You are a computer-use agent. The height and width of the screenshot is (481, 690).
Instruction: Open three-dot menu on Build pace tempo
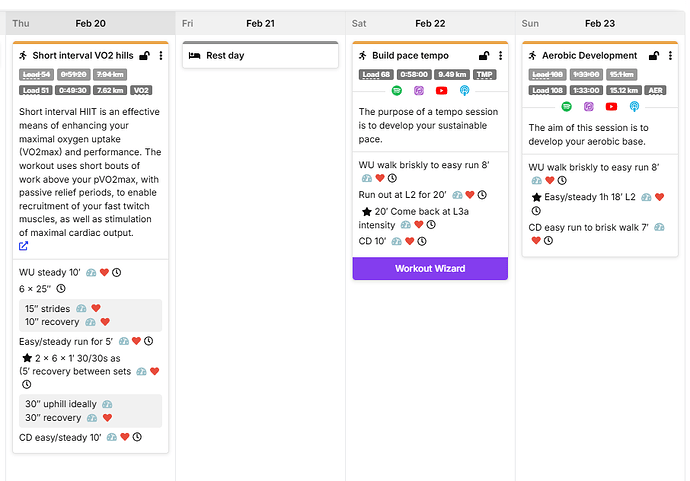pos(500,55)
